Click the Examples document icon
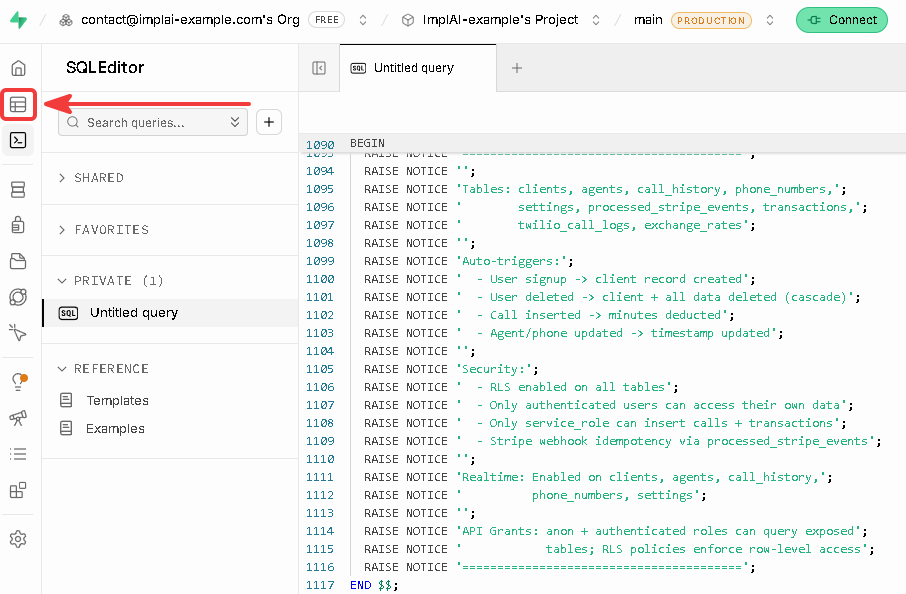 point(66,428)
